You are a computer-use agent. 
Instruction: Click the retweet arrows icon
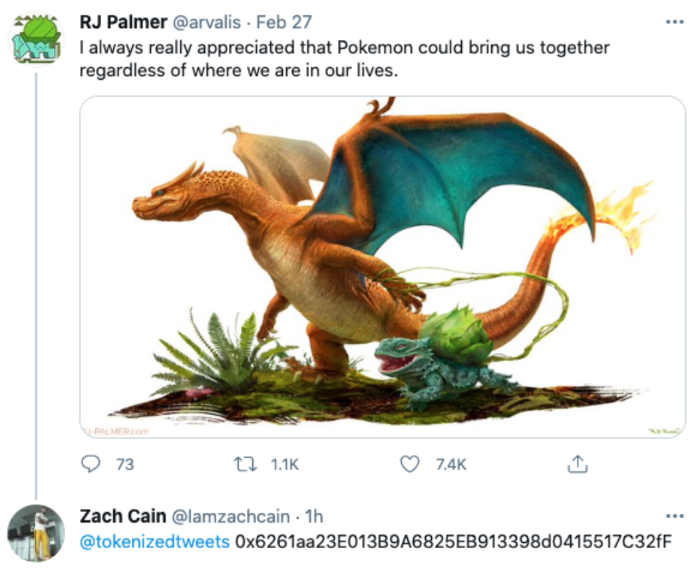coord(243,464)
